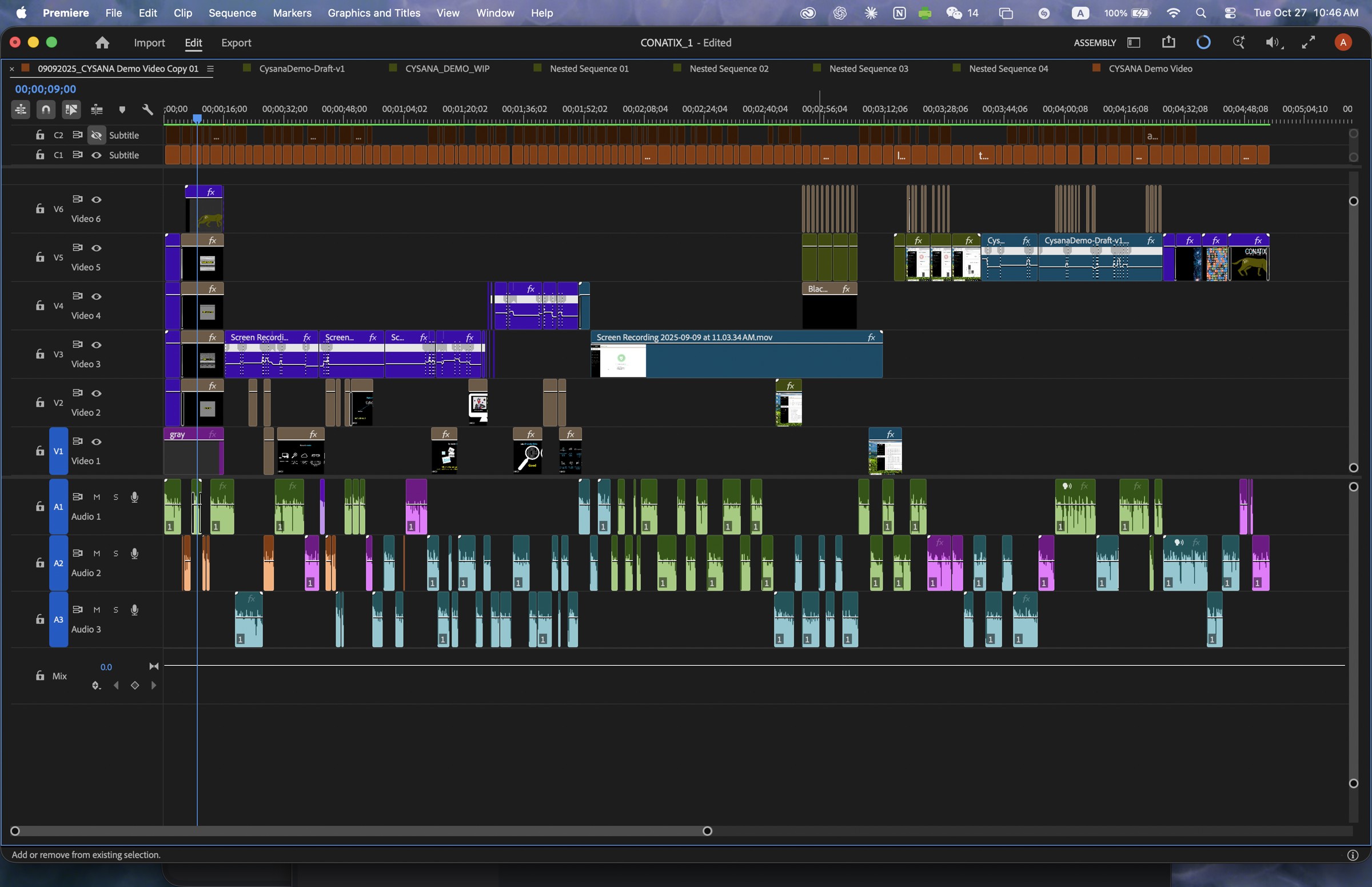This screenshot has width=1372, height=887.
Task: Toggle V1 source patching on Video 1
Action: click(x=58, y=451)
